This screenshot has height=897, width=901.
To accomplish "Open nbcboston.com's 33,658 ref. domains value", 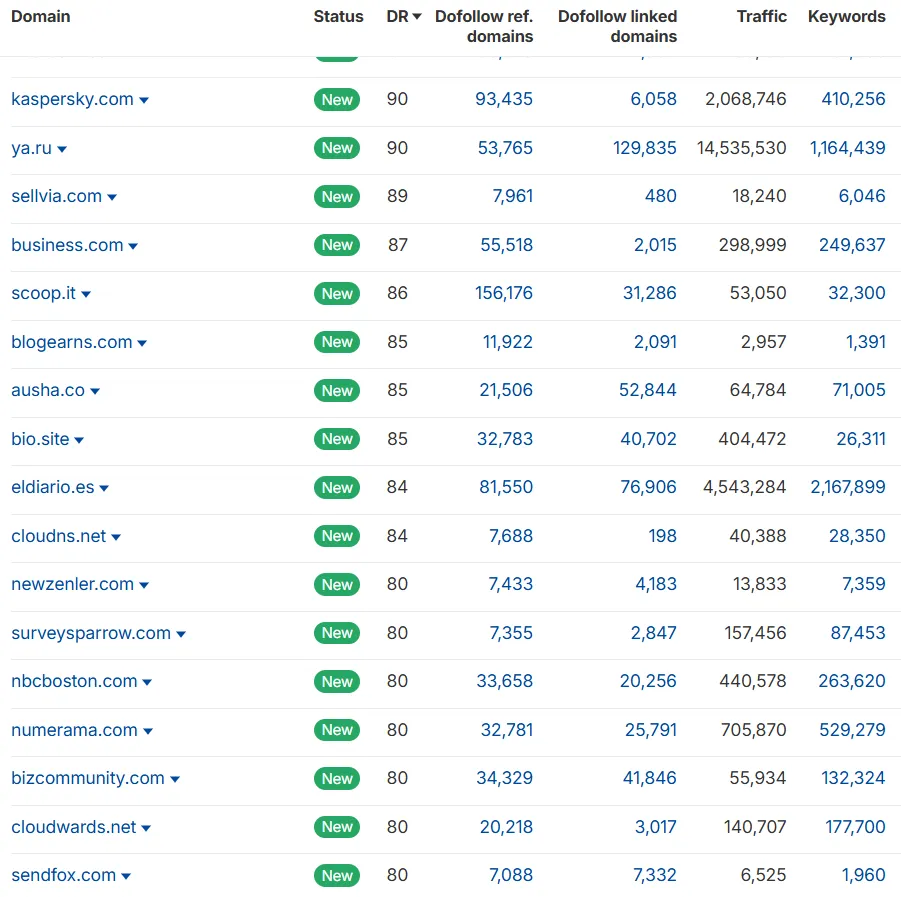I will click(x=505, y=682).
